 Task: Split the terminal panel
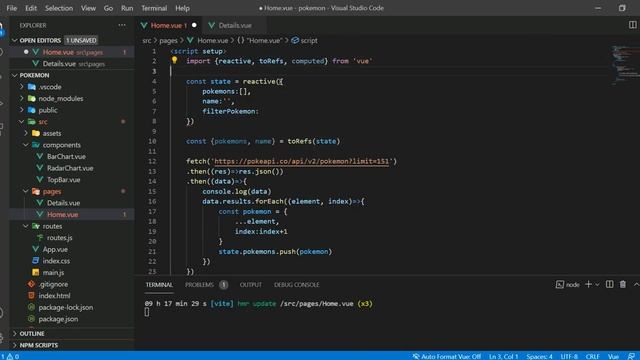tap(609, 284)
